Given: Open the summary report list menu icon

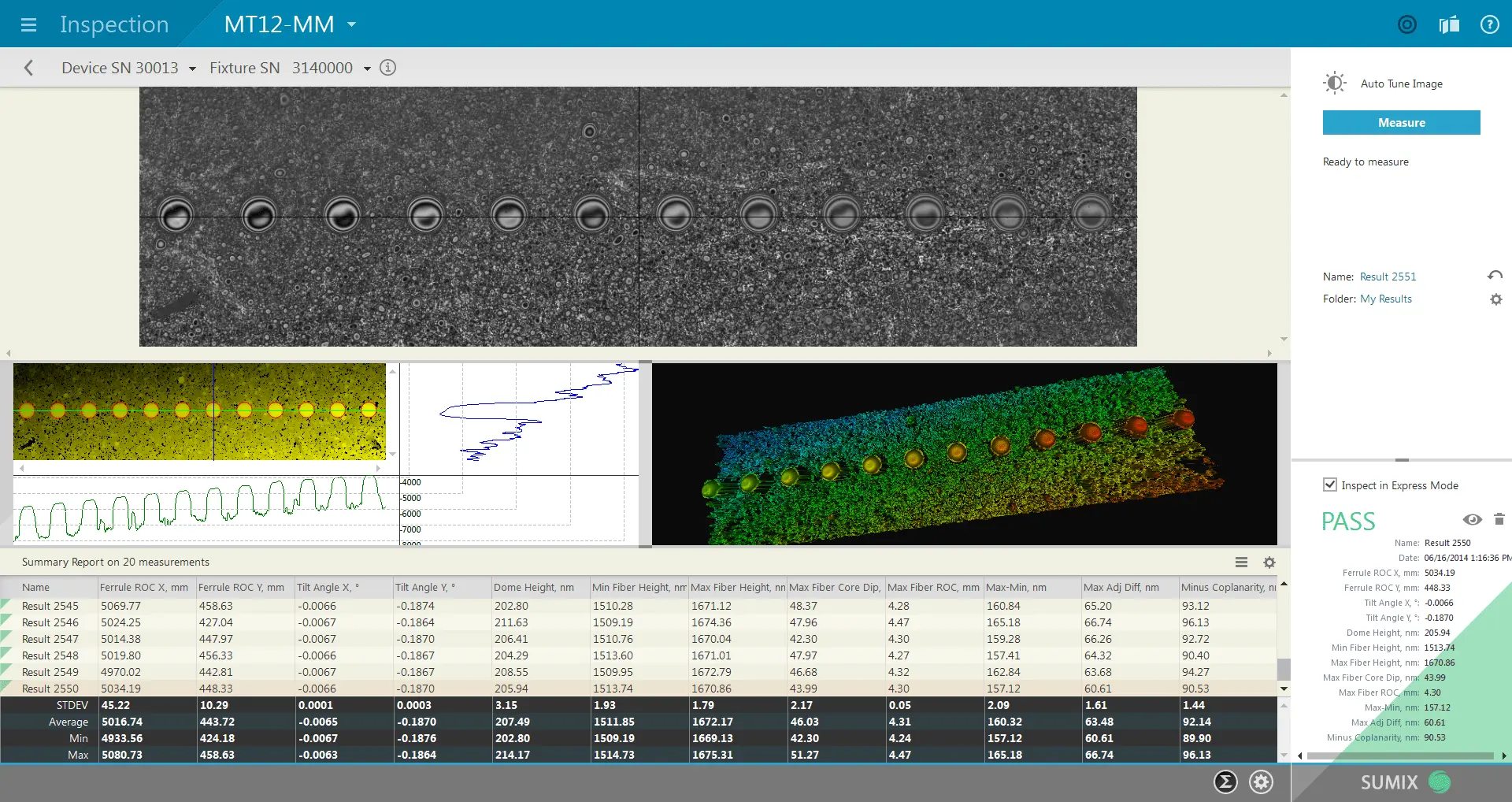Looking at the screenshot, I should point(1240,563).
